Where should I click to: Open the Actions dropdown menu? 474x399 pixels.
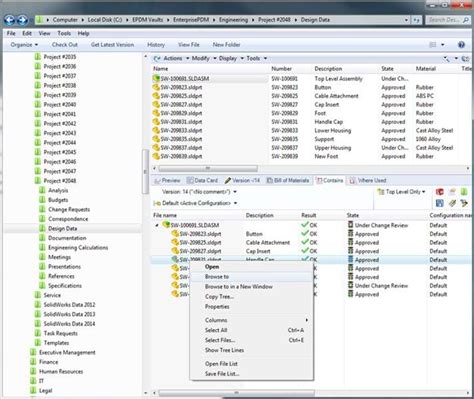point(176,58)
